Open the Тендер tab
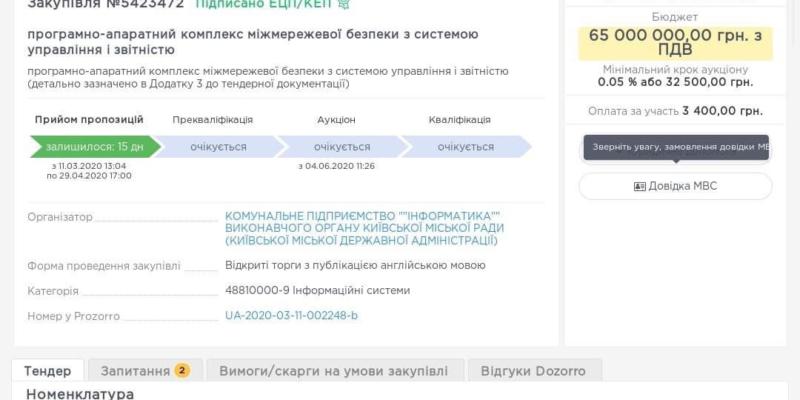 point(48,370)
